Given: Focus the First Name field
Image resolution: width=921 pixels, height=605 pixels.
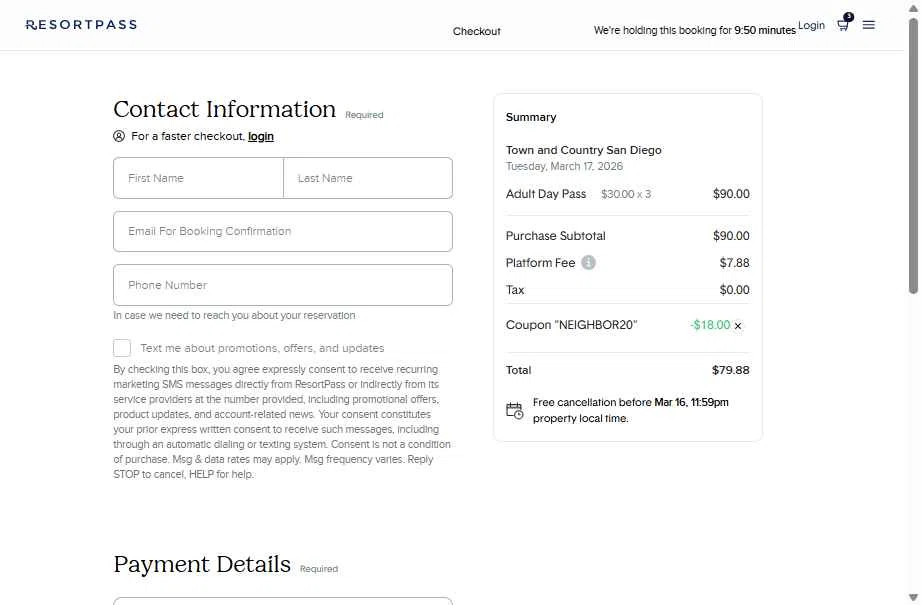Looking at the screenshot, I should 198,178.
